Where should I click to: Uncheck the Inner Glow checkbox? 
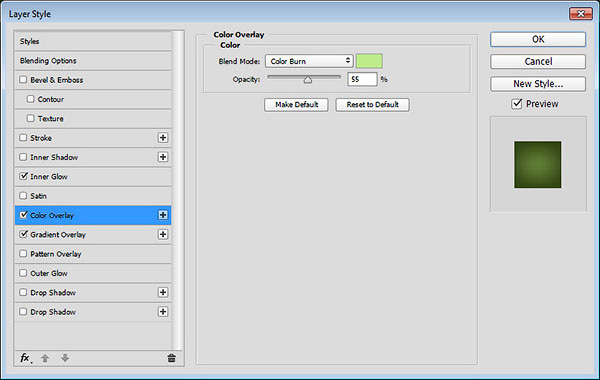coord(23,176)
